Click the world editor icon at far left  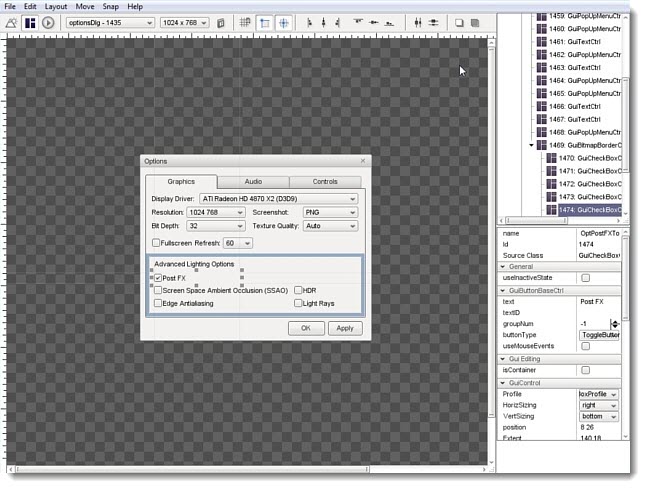(12, 22)
